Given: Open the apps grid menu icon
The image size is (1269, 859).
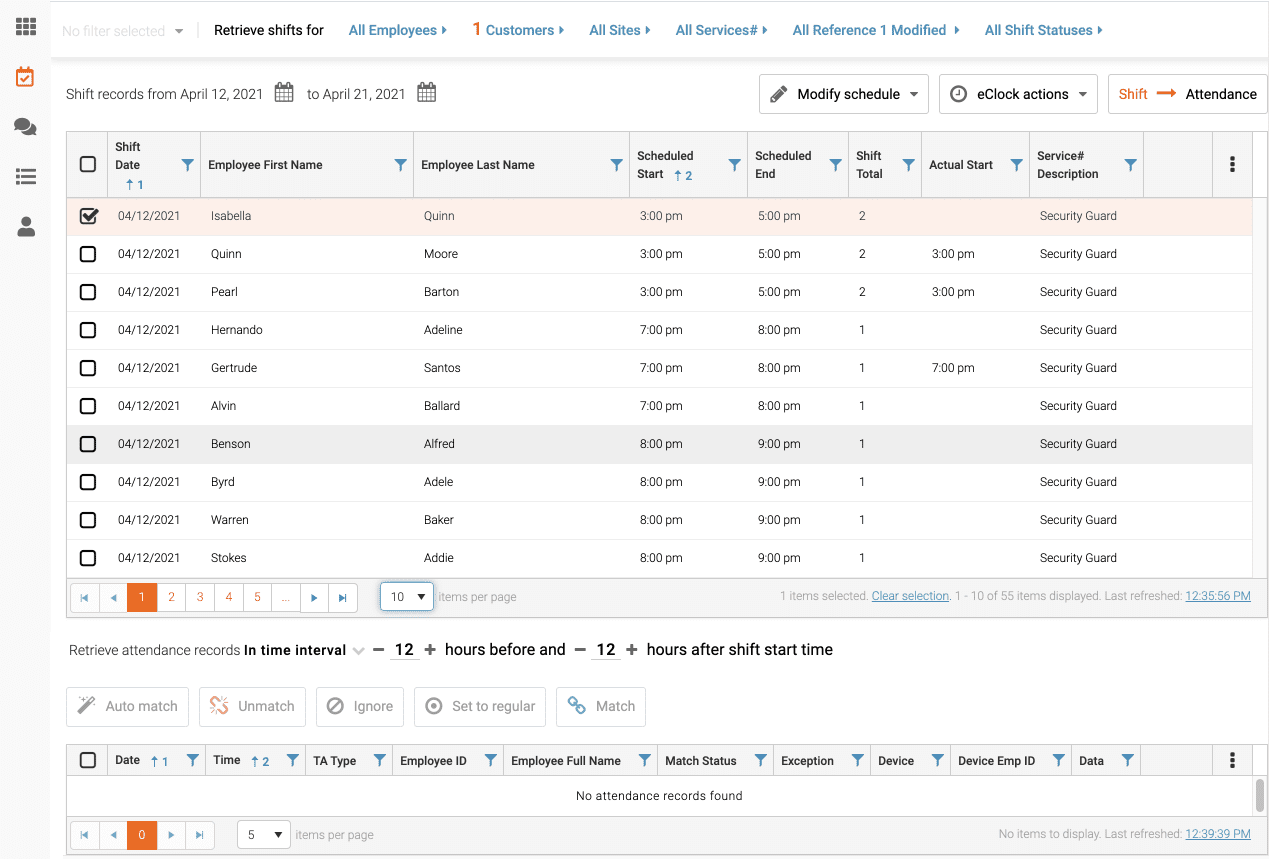Looking at the screenshot, I should click(26, 27).
